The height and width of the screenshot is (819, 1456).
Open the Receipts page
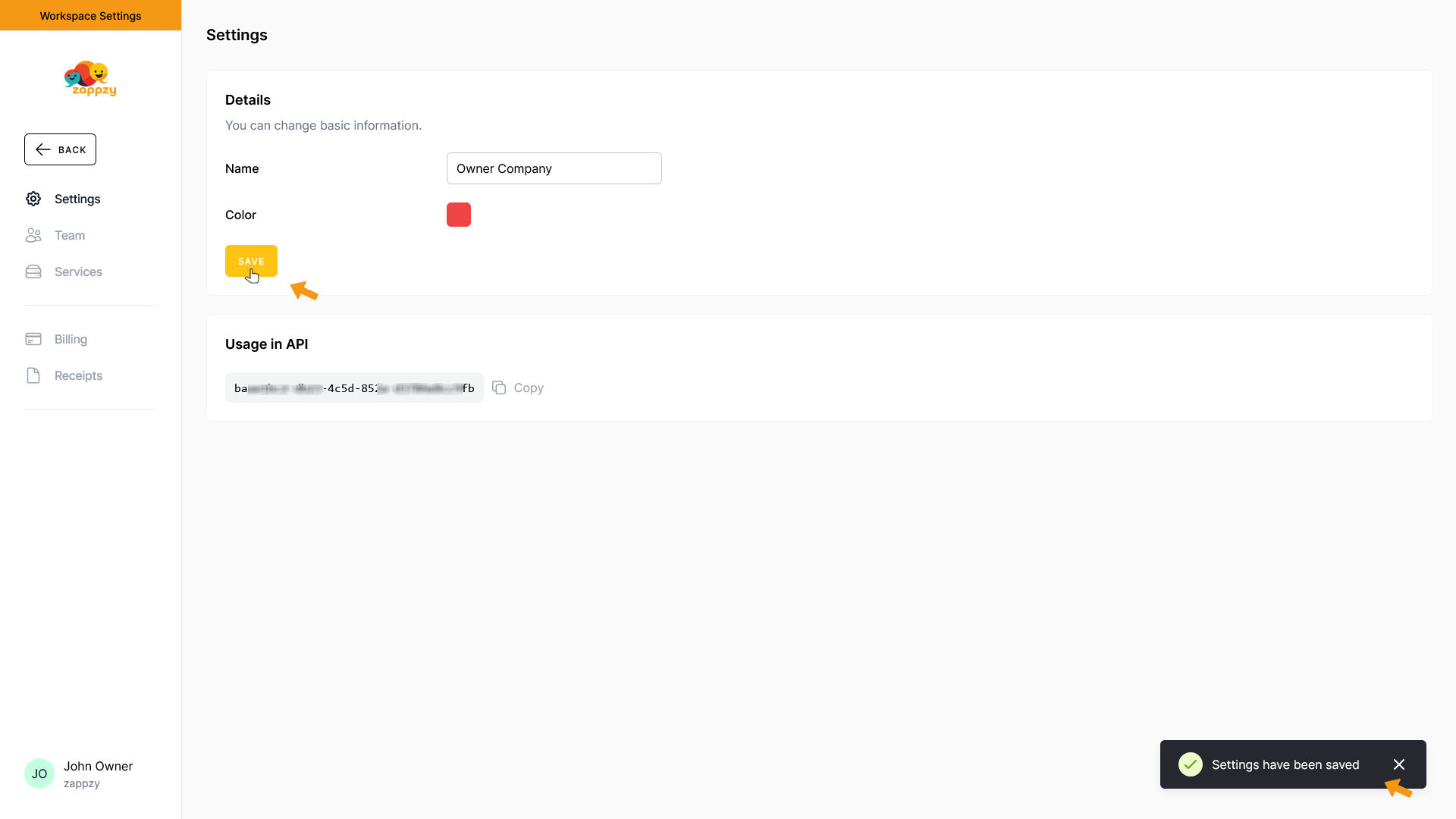click(x=78, y=375)
